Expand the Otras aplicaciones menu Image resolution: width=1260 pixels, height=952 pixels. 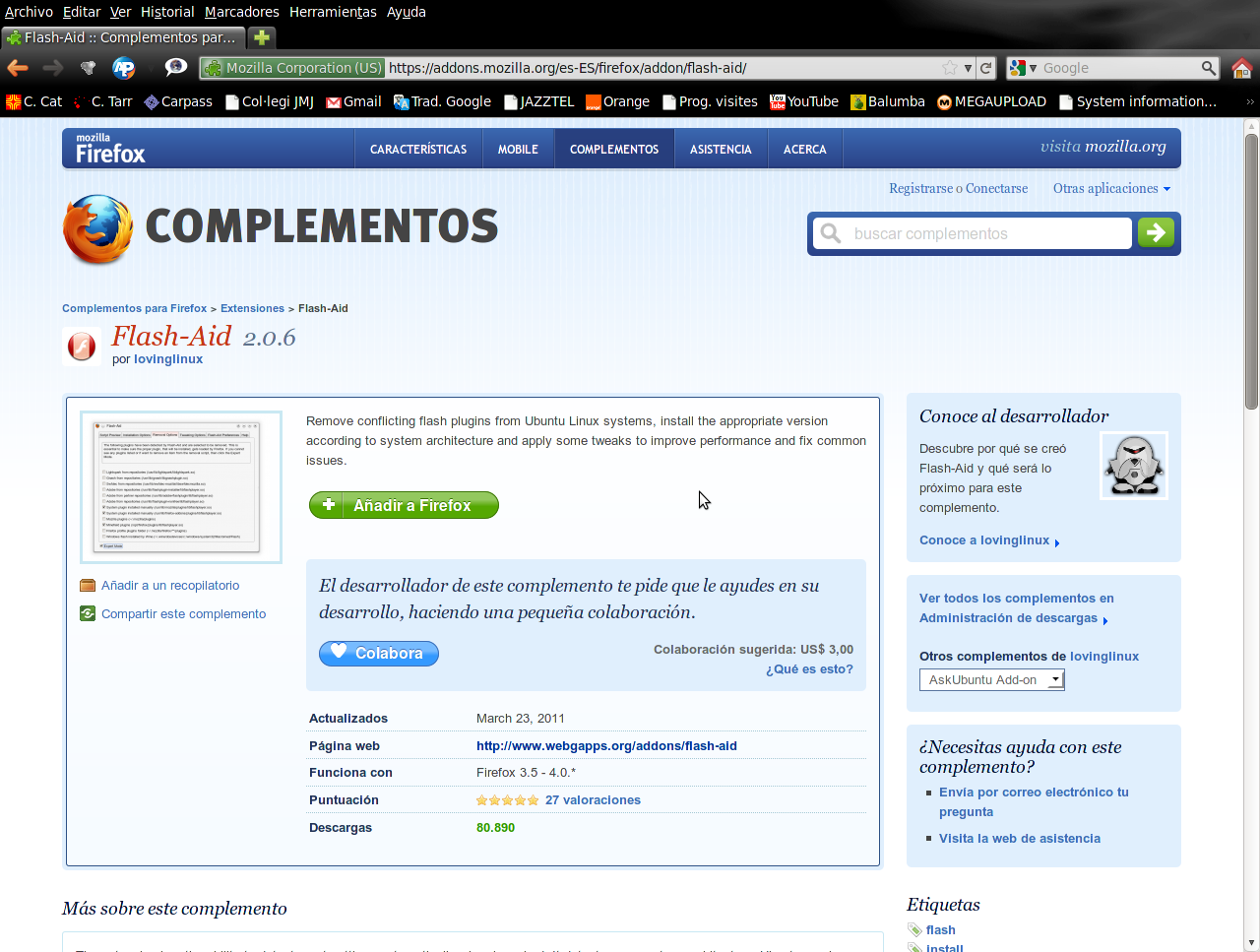pyautogui.click(x=1111, y=188)
